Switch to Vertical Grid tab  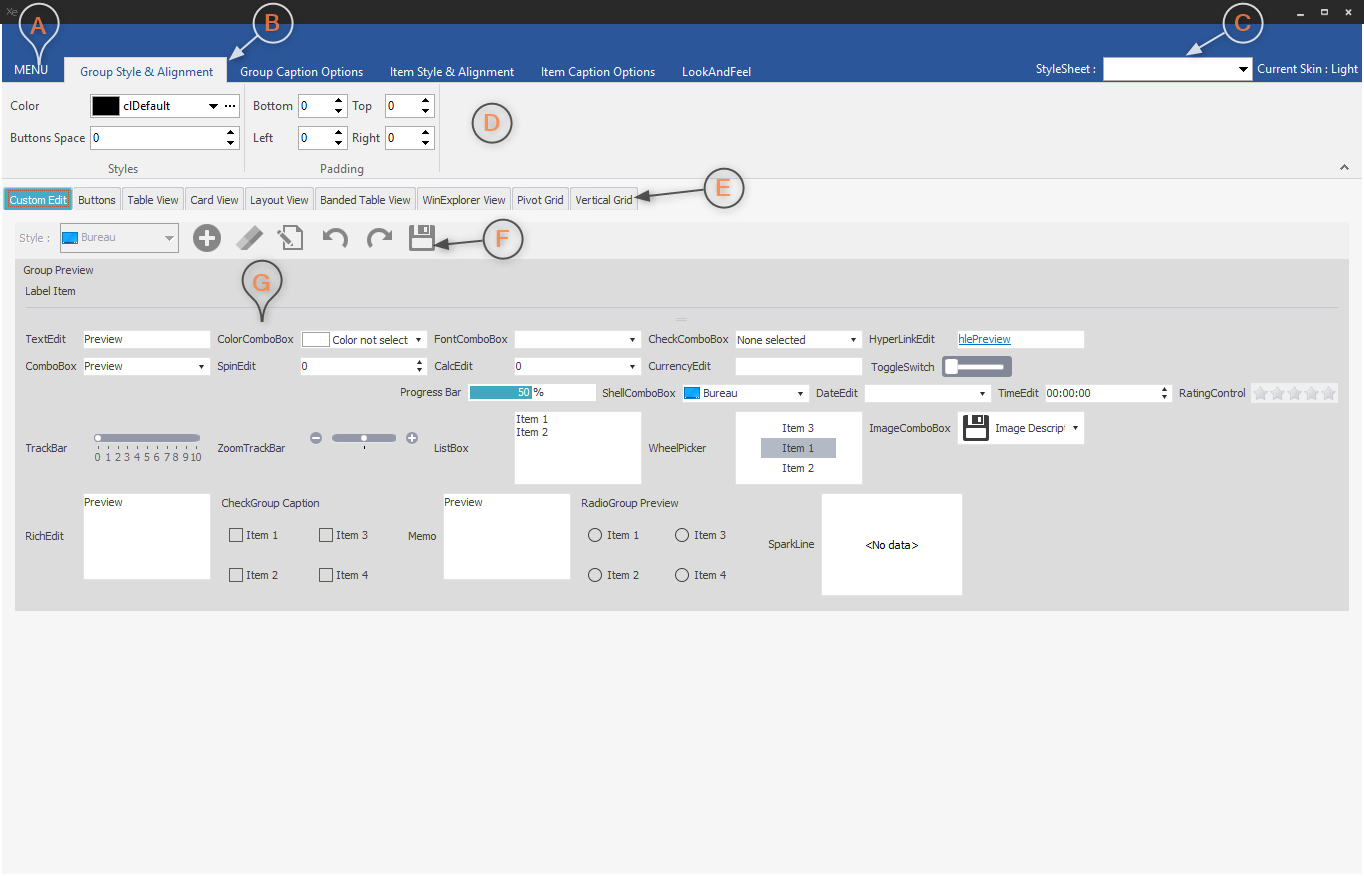point(604,200)
